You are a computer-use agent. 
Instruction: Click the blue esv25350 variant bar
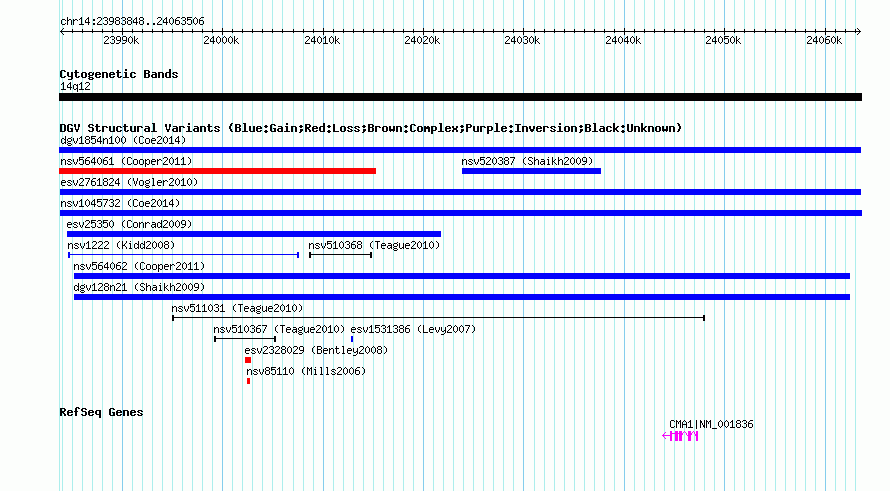[x=254, y=234]
